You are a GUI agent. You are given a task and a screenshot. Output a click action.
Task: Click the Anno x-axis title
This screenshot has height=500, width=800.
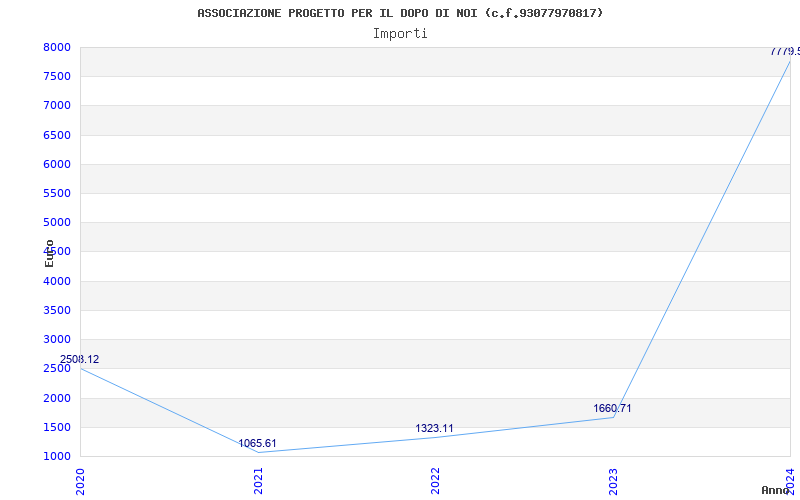coord(775,490)
